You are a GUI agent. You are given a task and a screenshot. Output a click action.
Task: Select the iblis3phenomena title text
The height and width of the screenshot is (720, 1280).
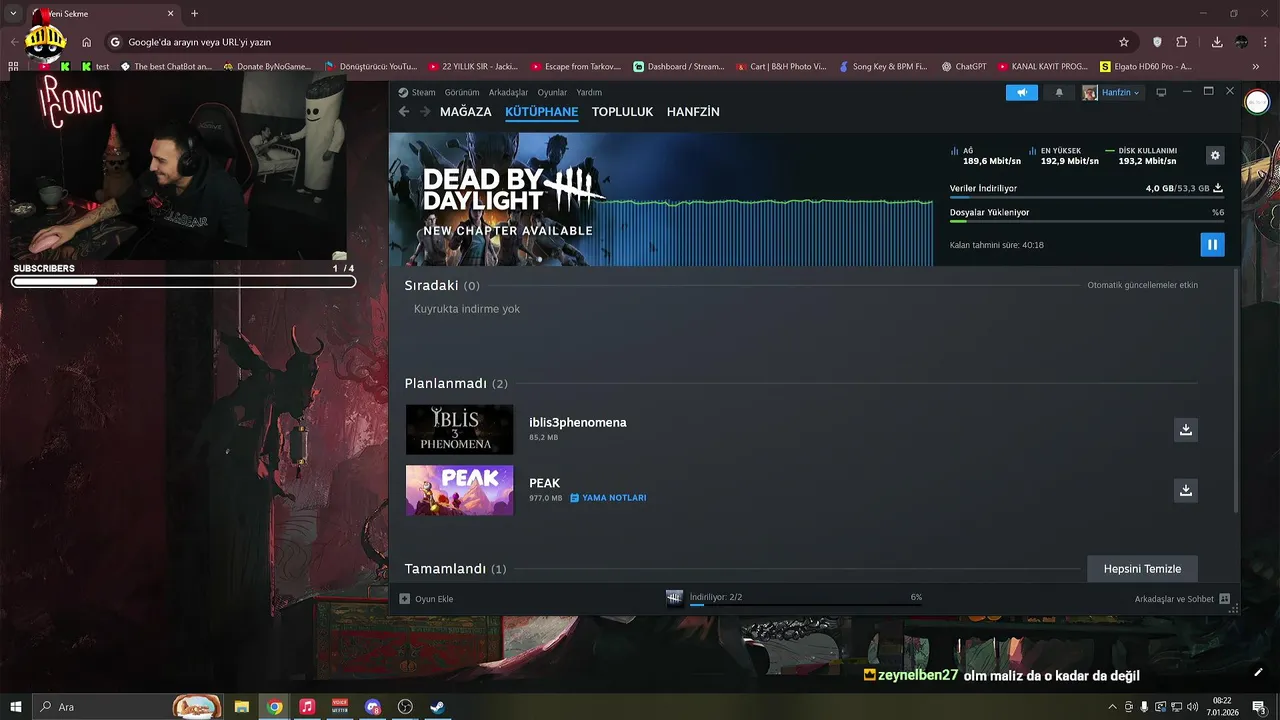(578, 422)
